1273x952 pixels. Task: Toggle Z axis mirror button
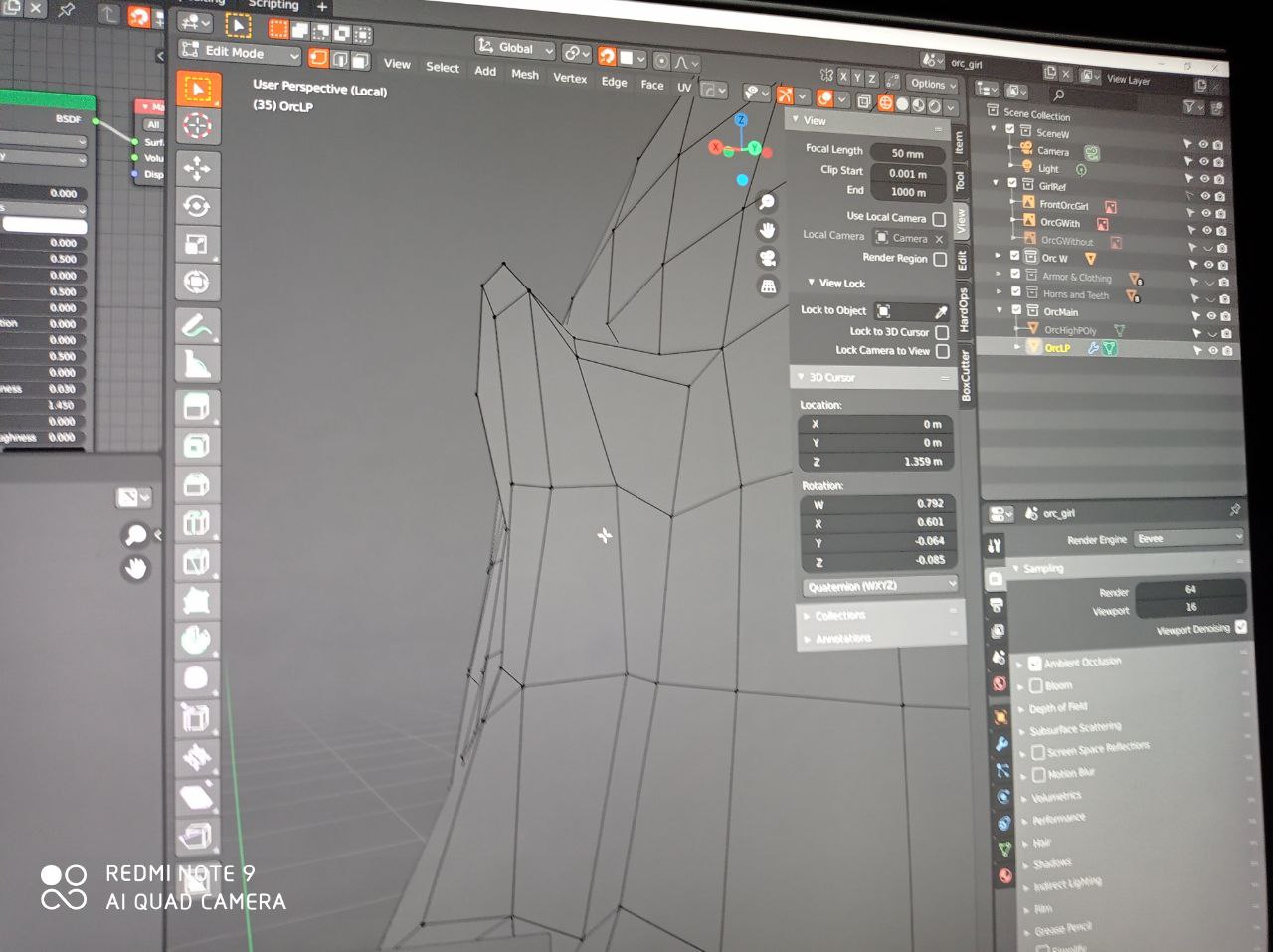pos(872,79)
